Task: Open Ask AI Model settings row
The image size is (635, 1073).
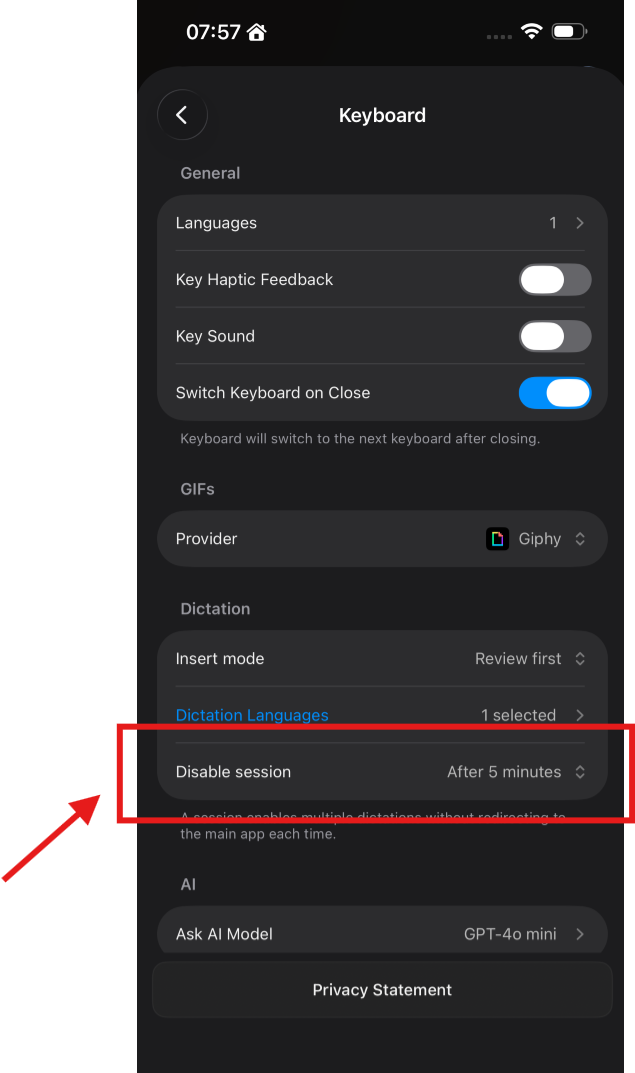Action: [x=383, y=934]
